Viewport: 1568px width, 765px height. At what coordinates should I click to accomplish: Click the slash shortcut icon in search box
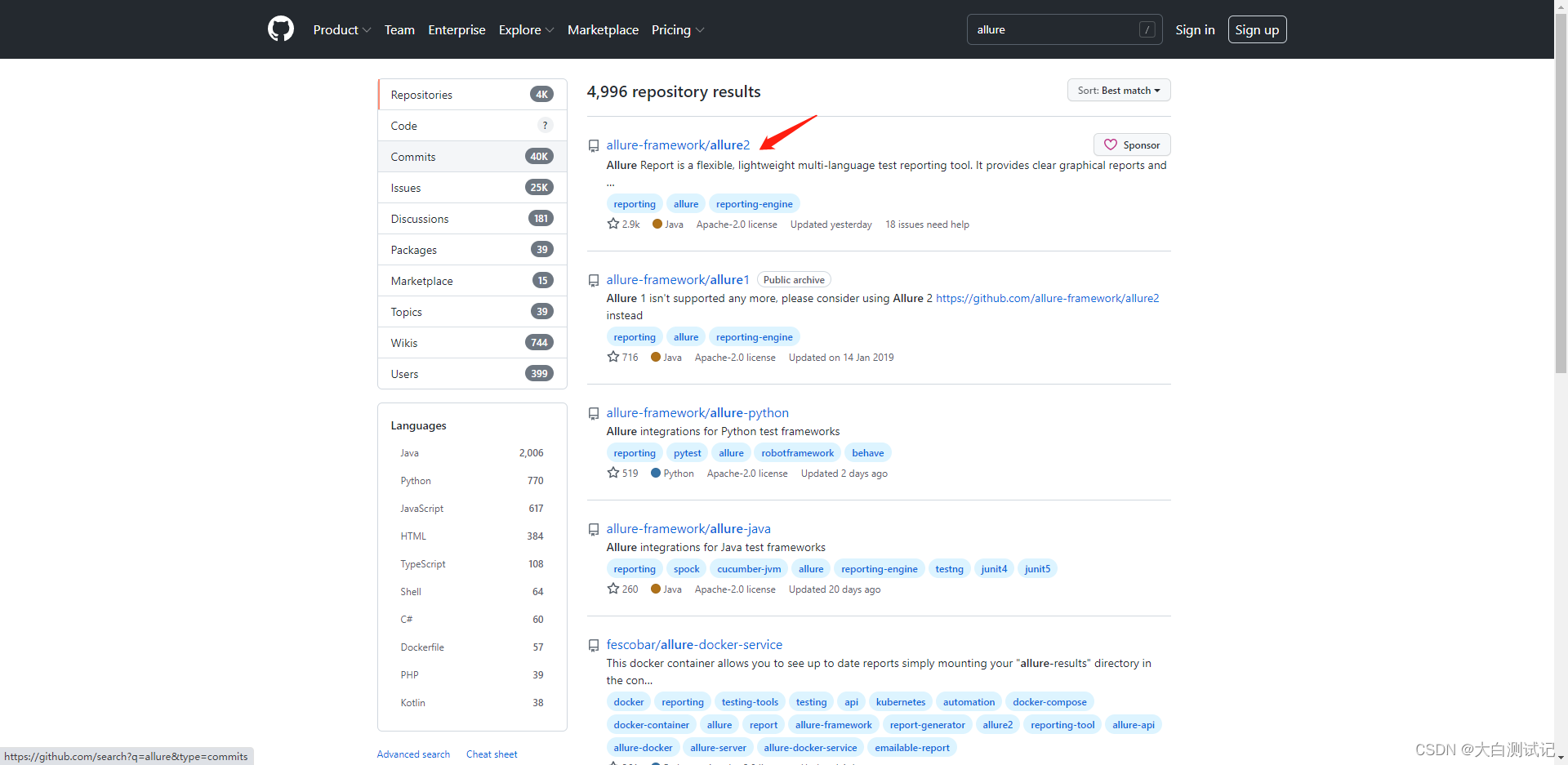[1147, 29]
